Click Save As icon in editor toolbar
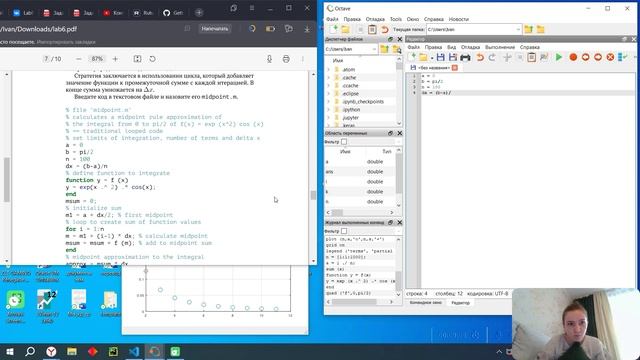The image size is (640, 360). coord(453,57)
